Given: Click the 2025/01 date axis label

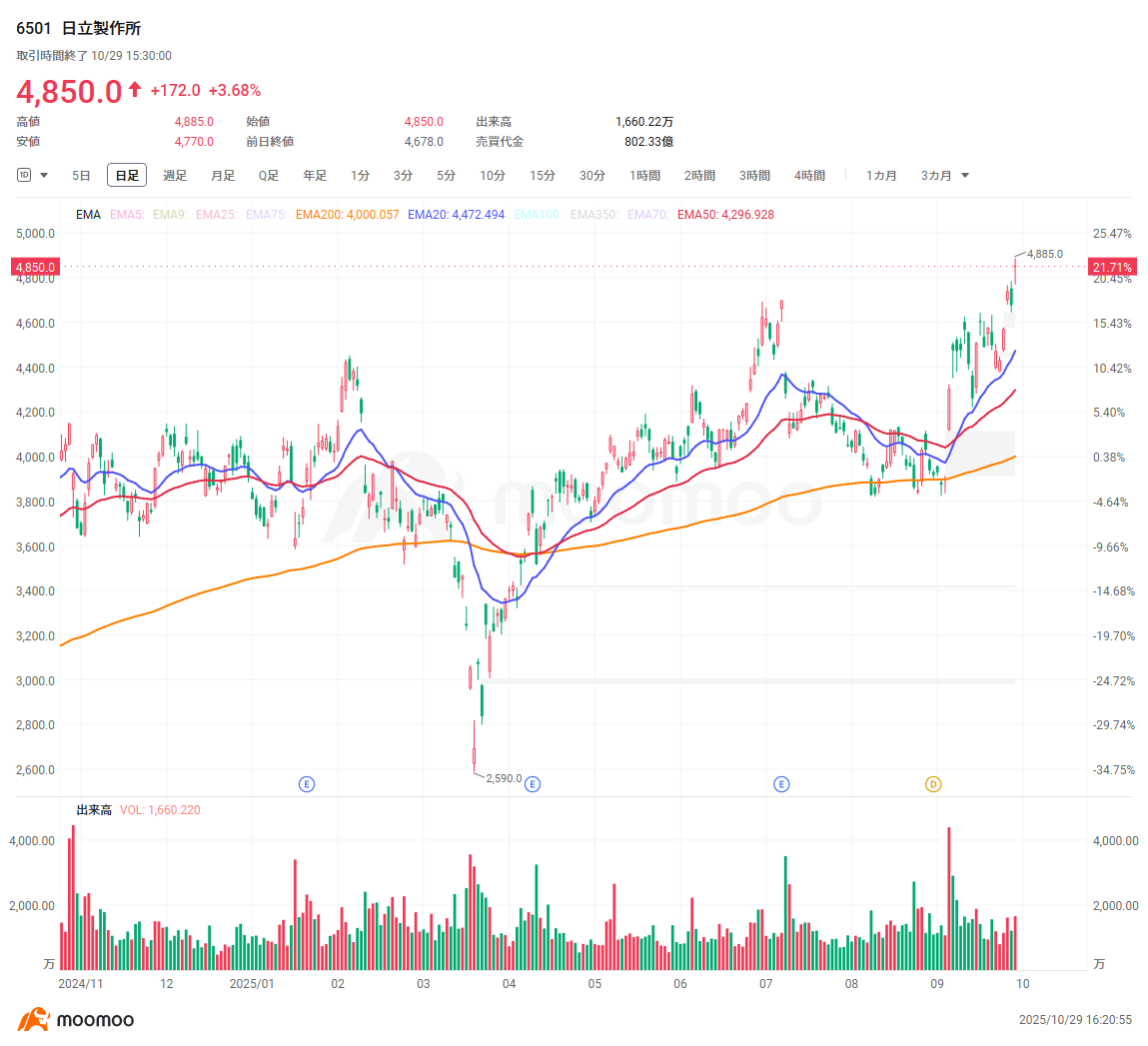Looking at the screenshot, I should 252,984.
